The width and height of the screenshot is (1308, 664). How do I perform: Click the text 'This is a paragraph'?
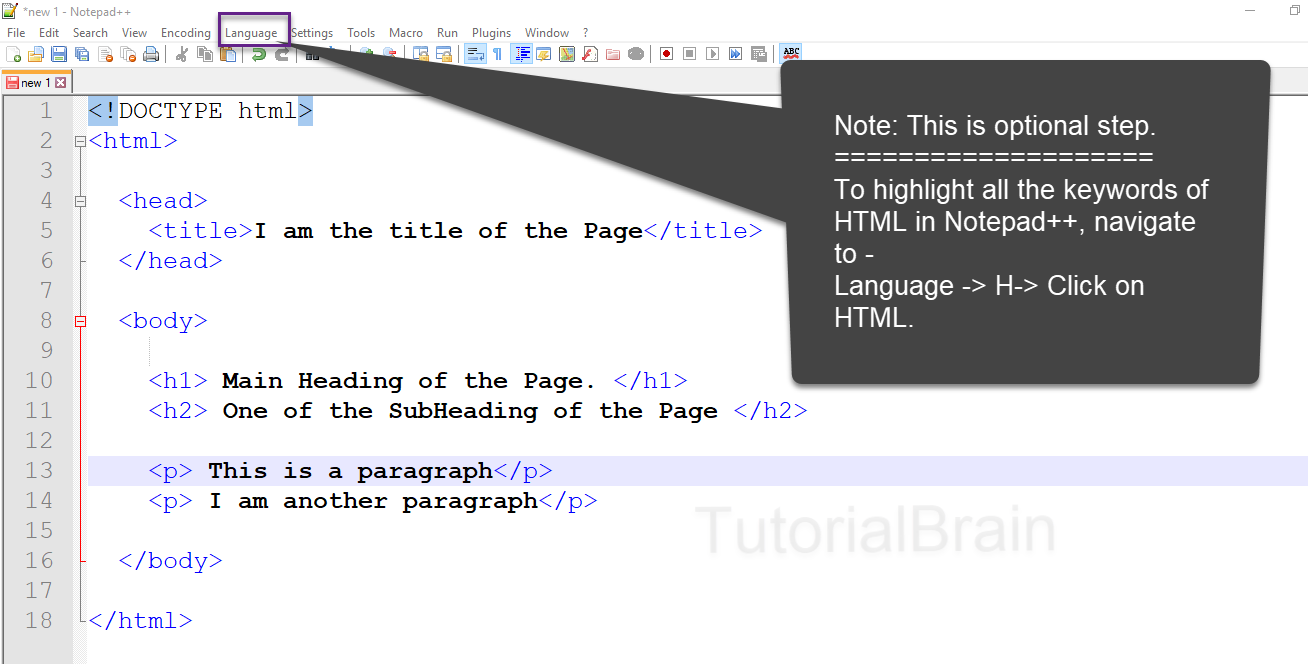click(350, 471)
